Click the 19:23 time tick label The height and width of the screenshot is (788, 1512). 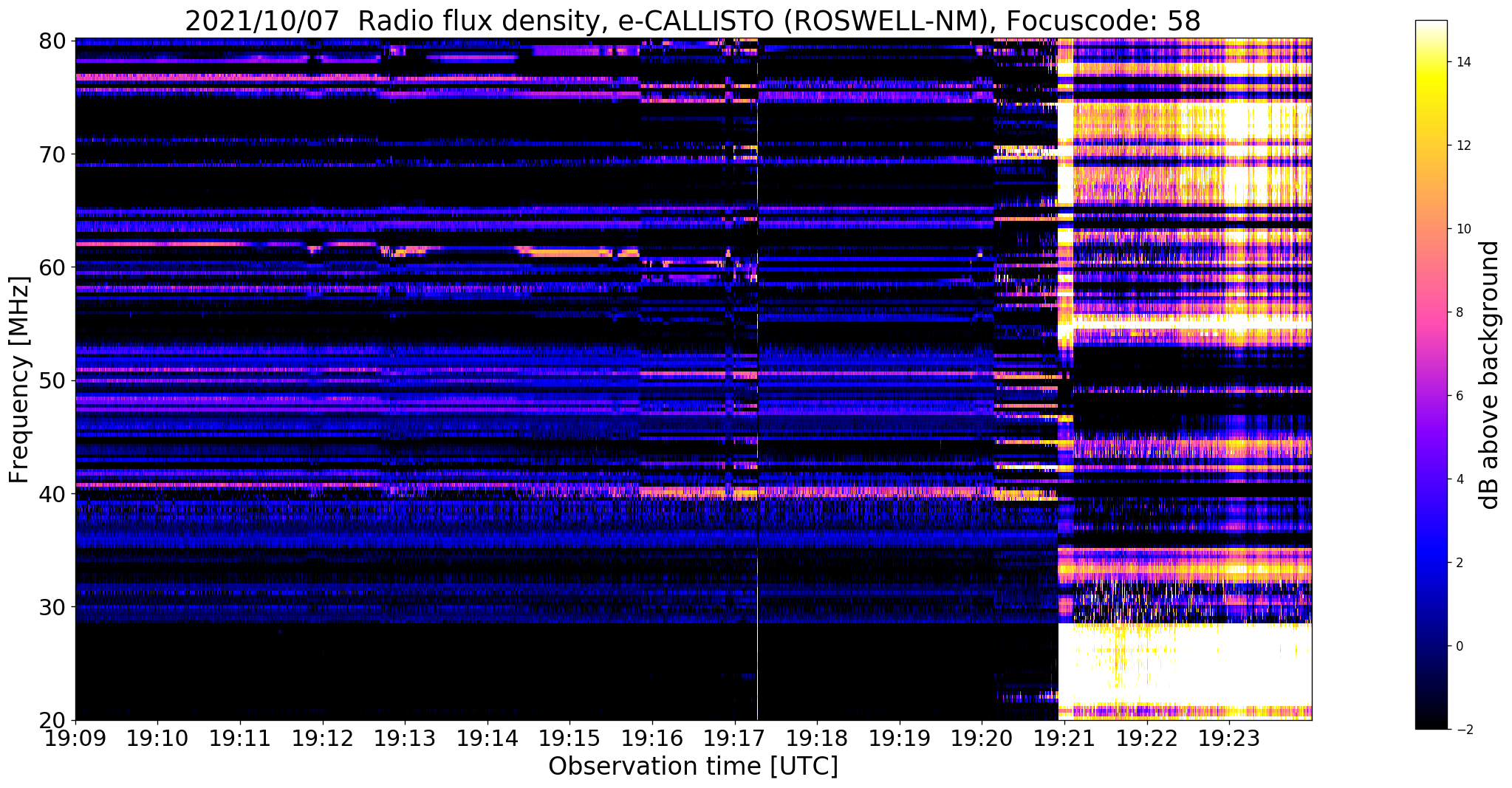(x=1229, y=738)
